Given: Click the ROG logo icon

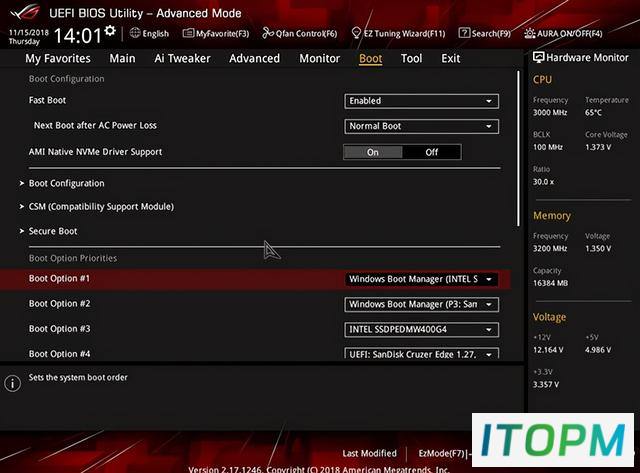Looking at the screenshot, I should coord(24,12).
